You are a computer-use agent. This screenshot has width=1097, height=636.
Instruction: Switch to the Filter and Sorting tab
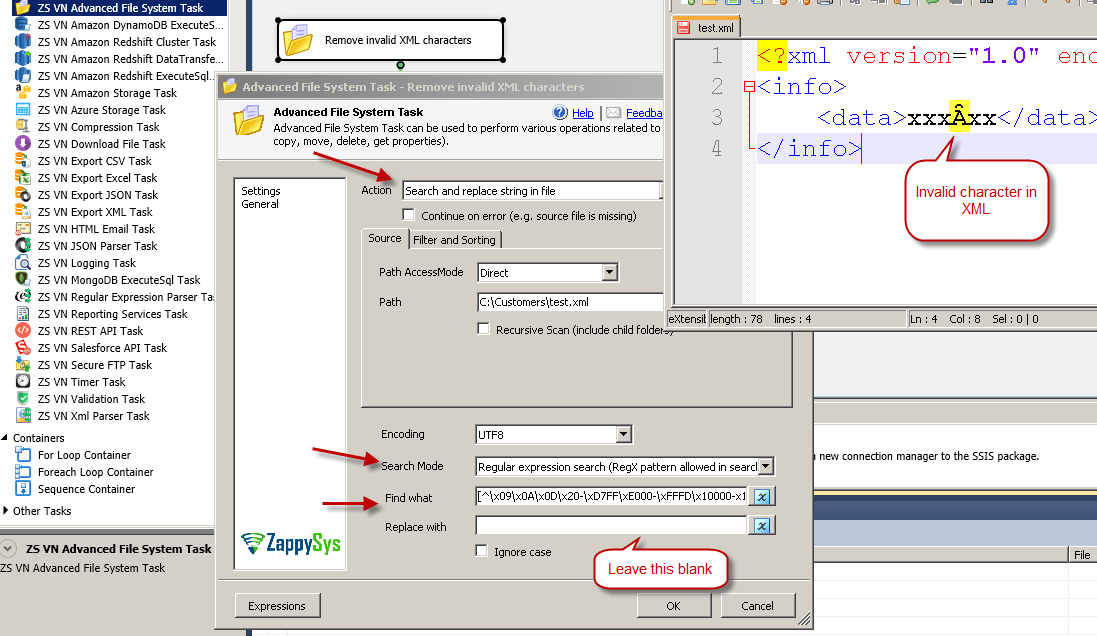455,239
